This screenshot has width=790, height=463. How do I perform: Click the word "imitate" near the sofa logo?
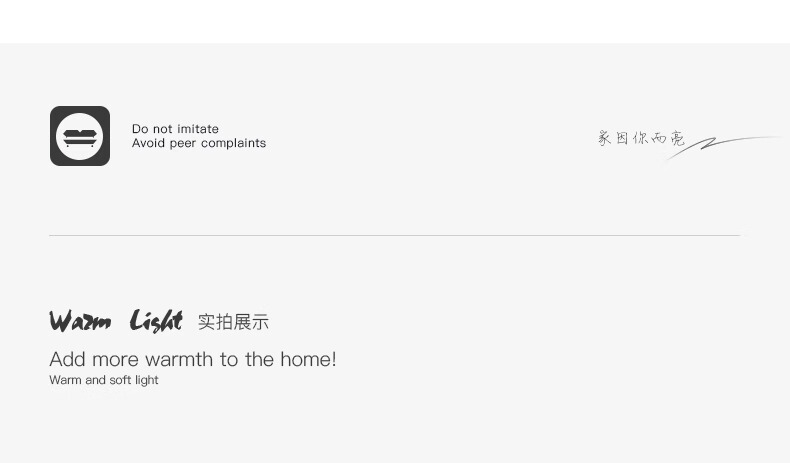(x=198, y=129)
